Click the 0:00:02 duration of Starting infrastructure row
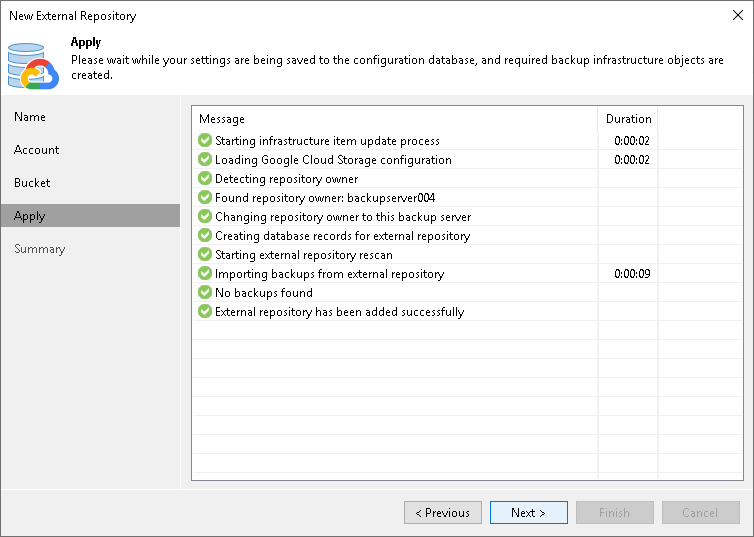The width and height of the screenshot is (754, 537). (x=632, y=141)
